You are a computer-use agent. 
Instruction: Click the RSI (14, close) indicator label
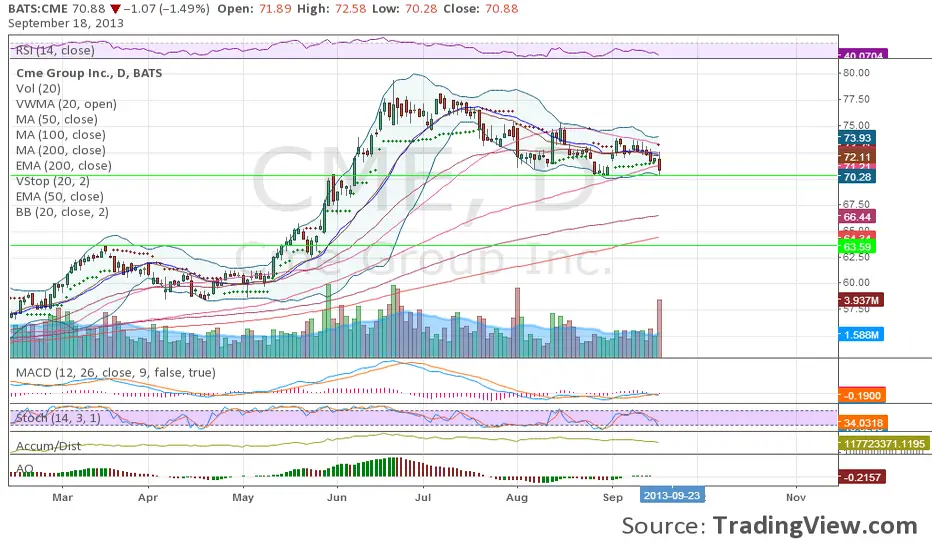pos(55,51)
